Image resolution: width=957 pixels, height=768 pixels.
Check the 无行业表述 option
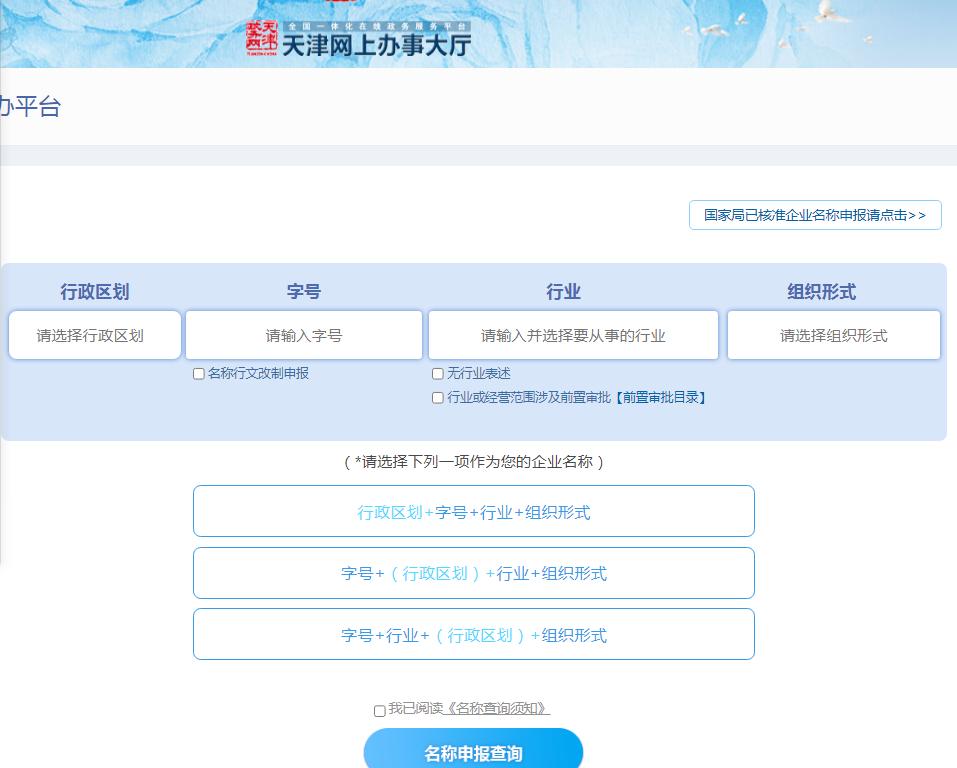(x=437, y=373)
